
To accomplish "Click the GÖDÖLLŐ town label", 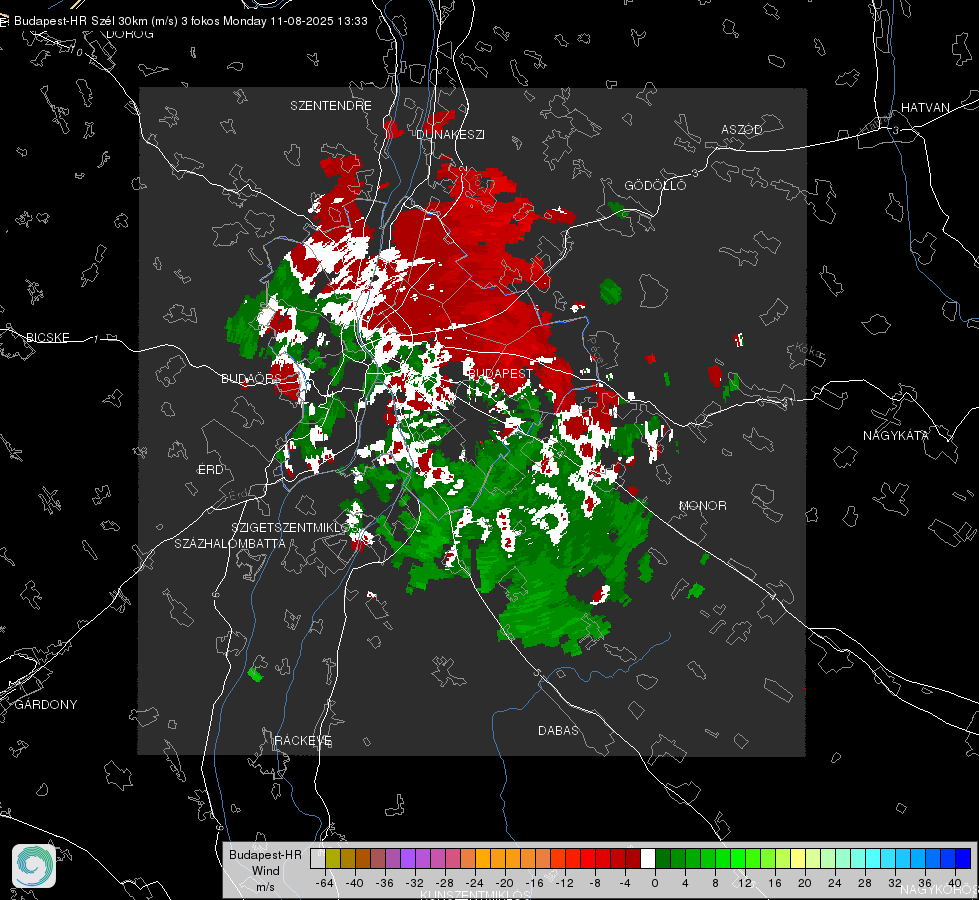I will point(655,185).
